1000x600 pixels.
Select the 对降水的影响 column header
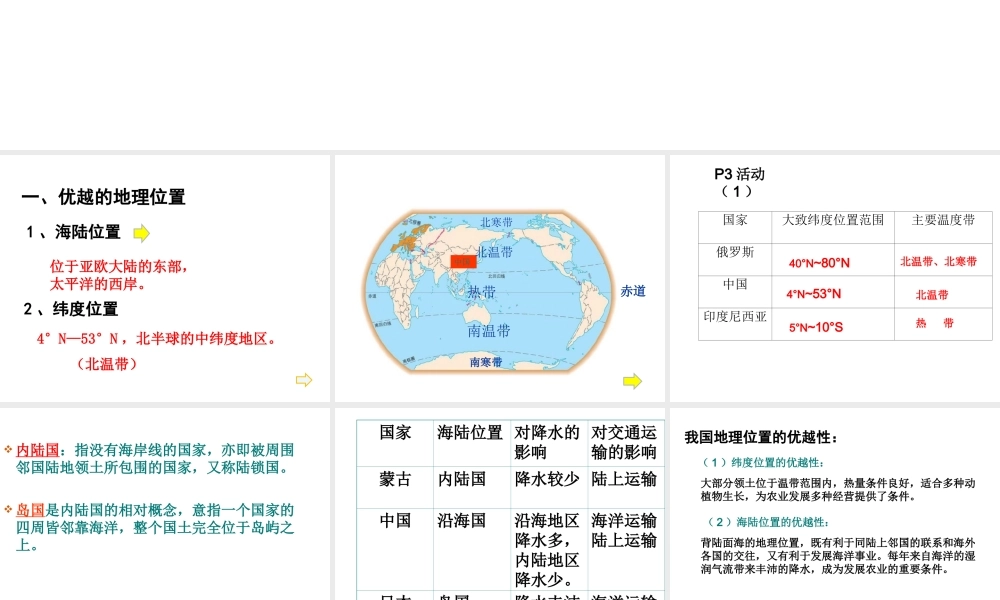point(547,442)
